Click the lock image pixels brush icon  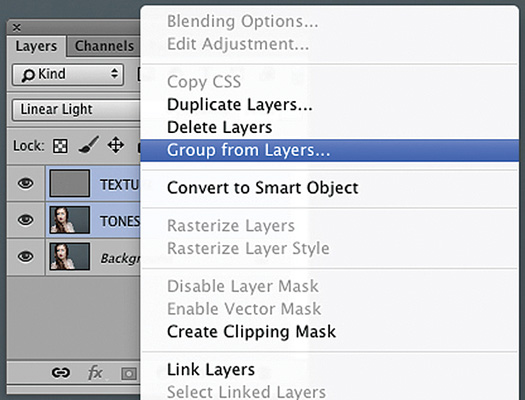(89, 145)
